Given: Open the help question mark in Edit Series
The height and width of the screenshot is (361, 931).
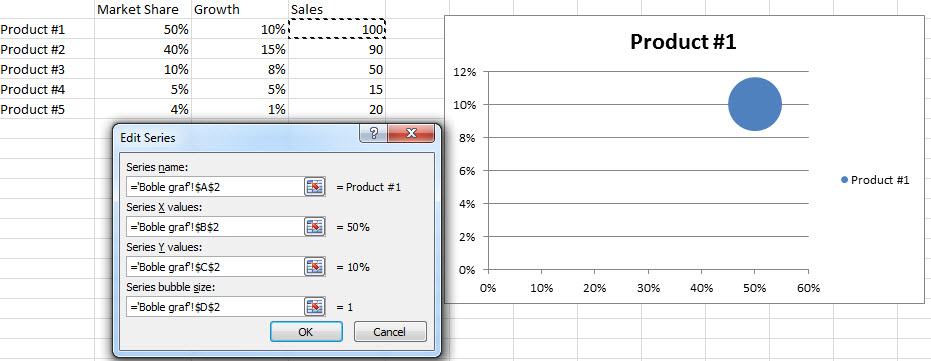Looking at the screenshot, I should pos(373,133).
